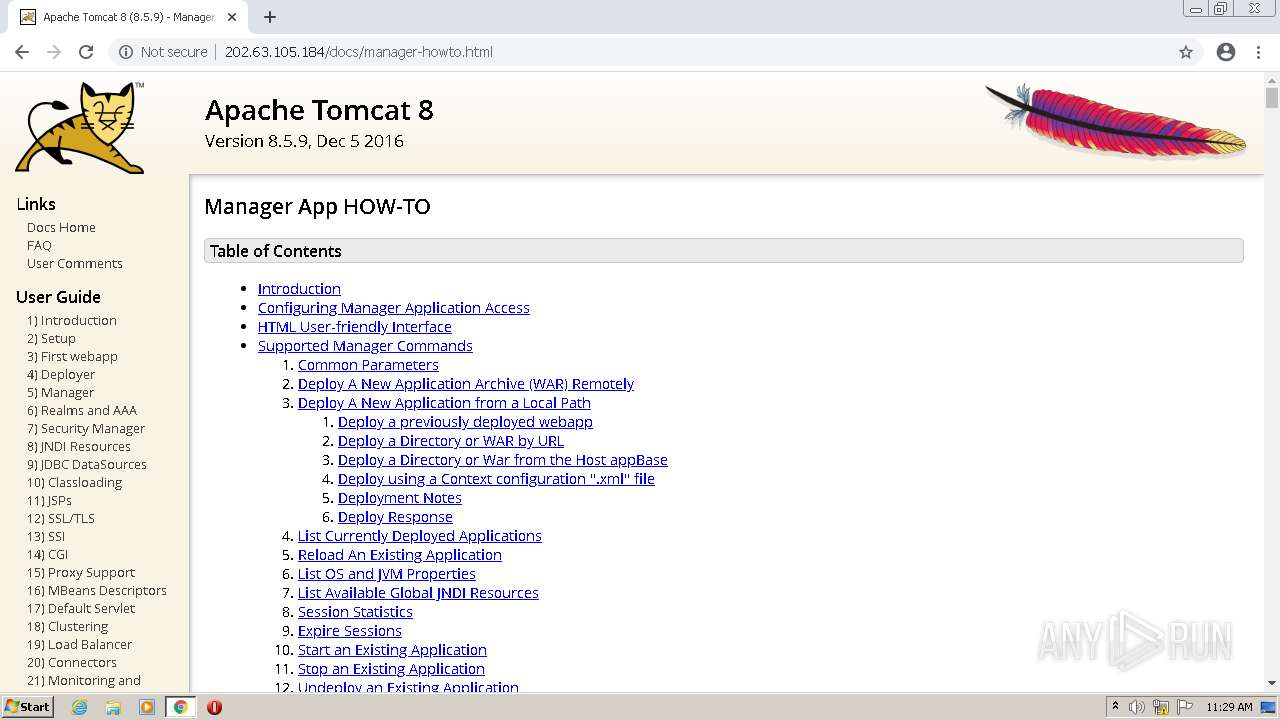Screen dimensions: 1280x720
Task: Jump to Reload An Existing Application
Action: tap(400, 555)
